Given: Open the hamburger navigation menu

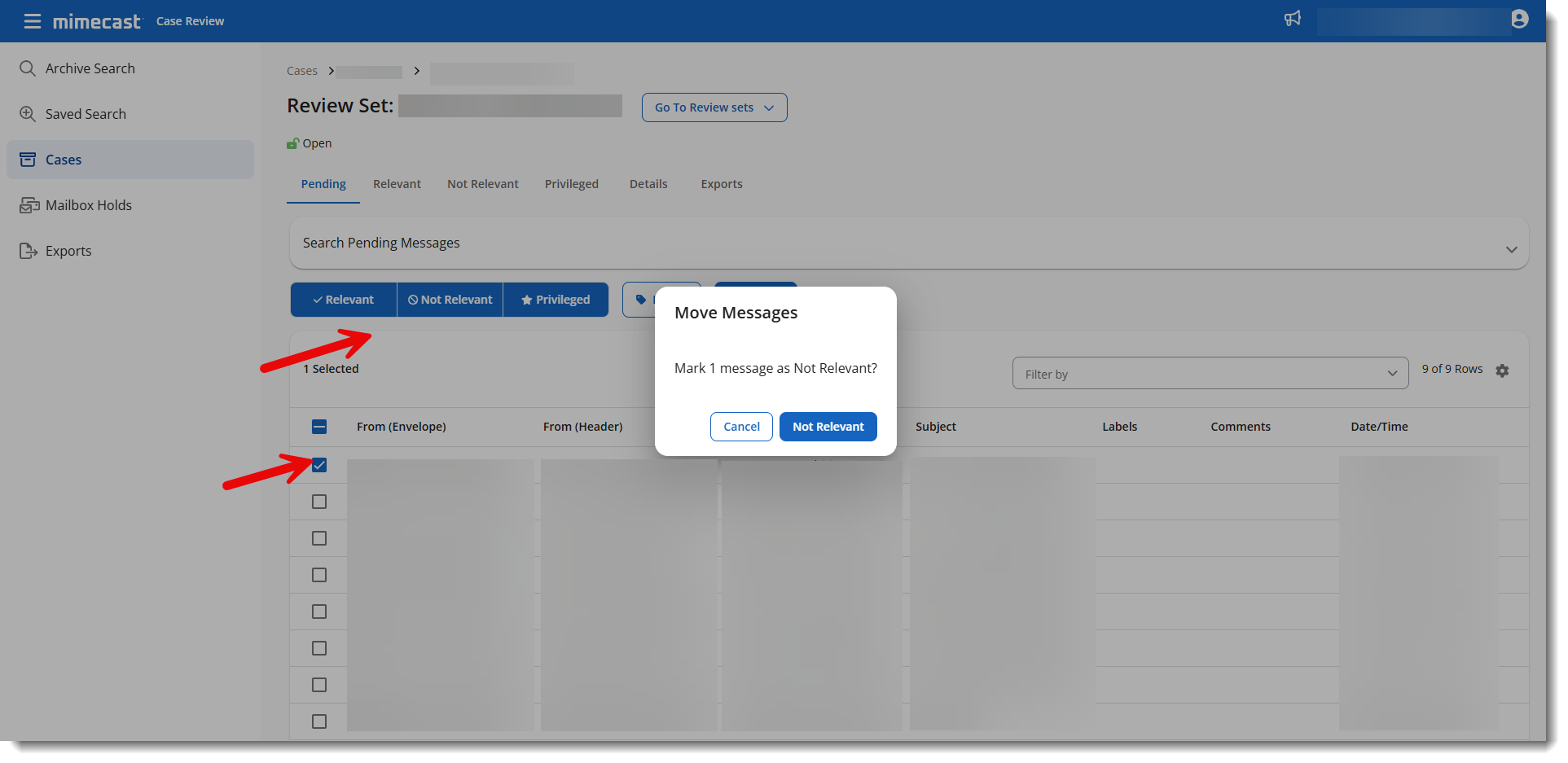Looking at the screenshot, I should [32, 21].
